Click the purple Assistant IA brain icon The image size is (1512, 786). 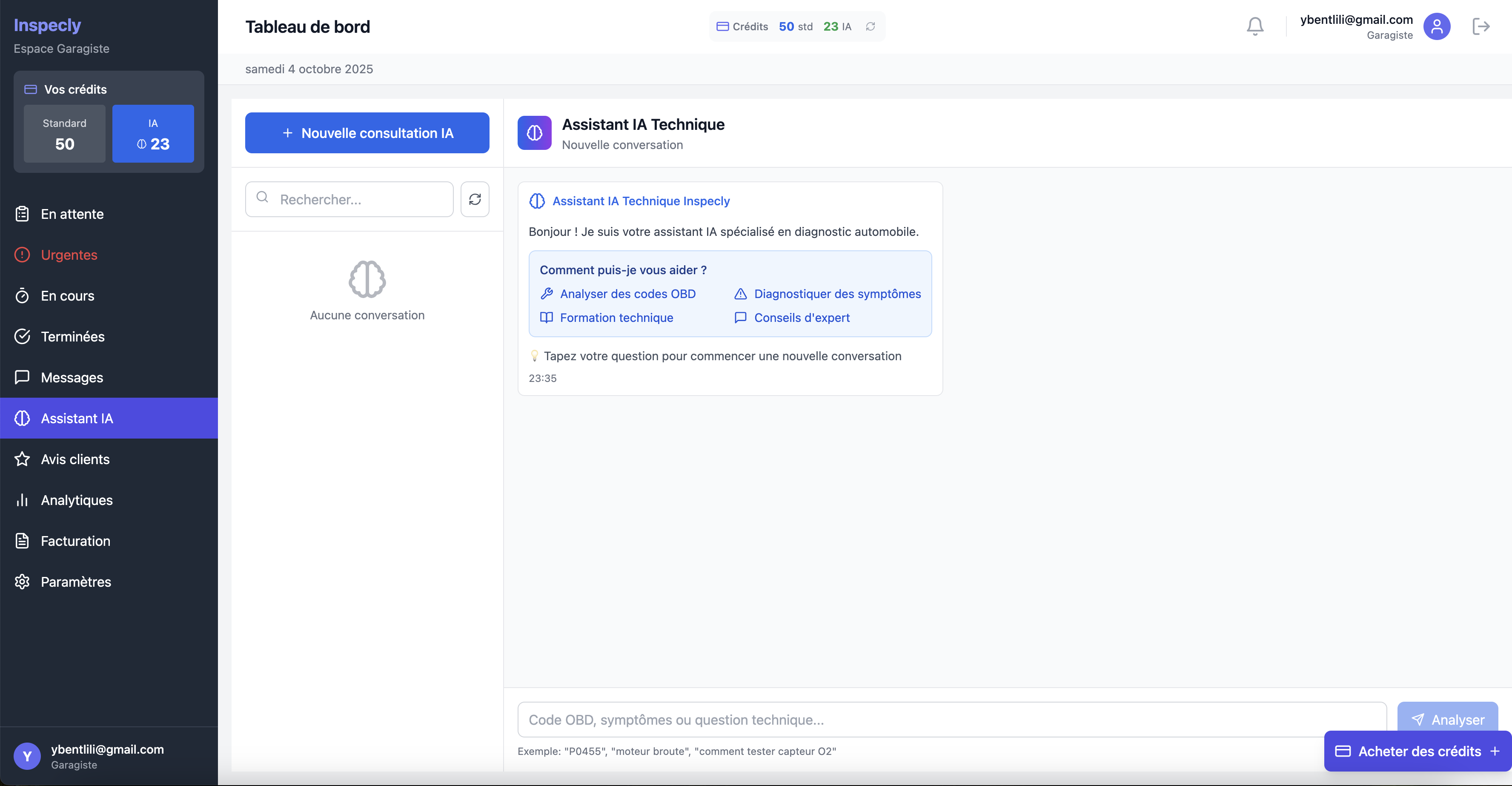pos(534,133)
